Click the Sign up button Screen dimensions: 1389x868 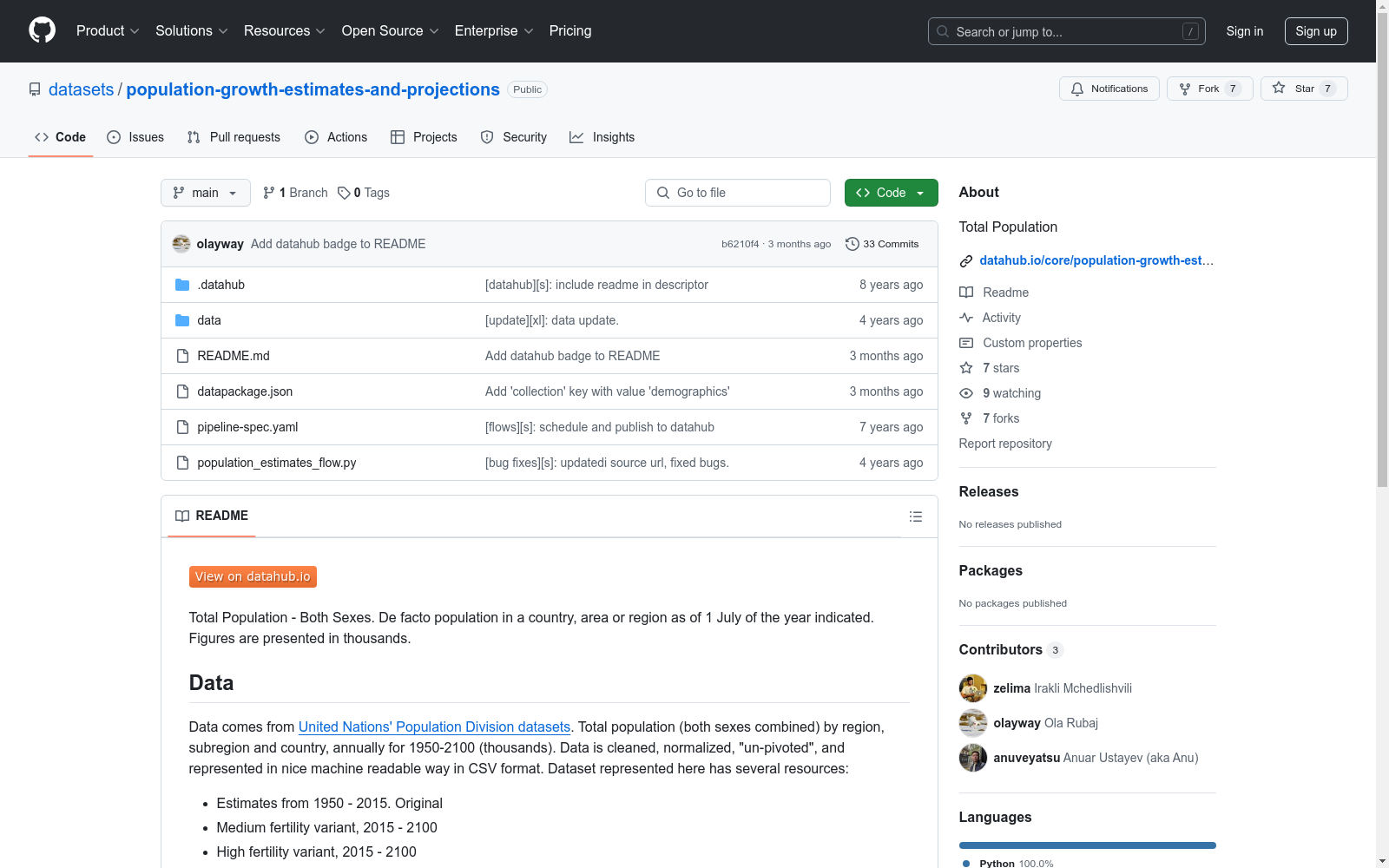(1316, 31)
